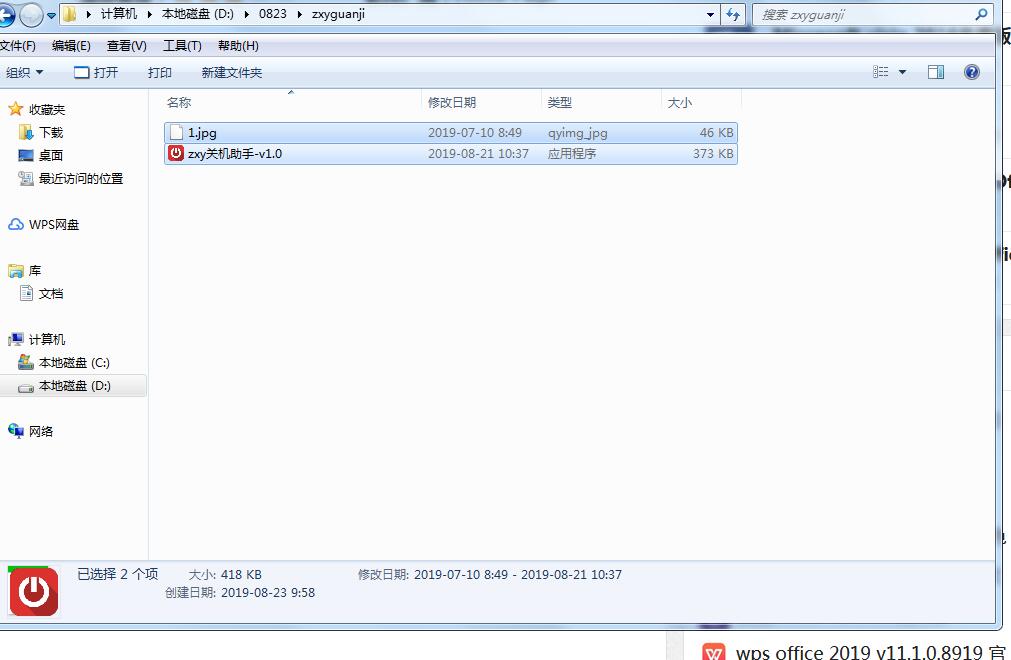Open the change view options dropdown arrow

(x=902, y=72)
